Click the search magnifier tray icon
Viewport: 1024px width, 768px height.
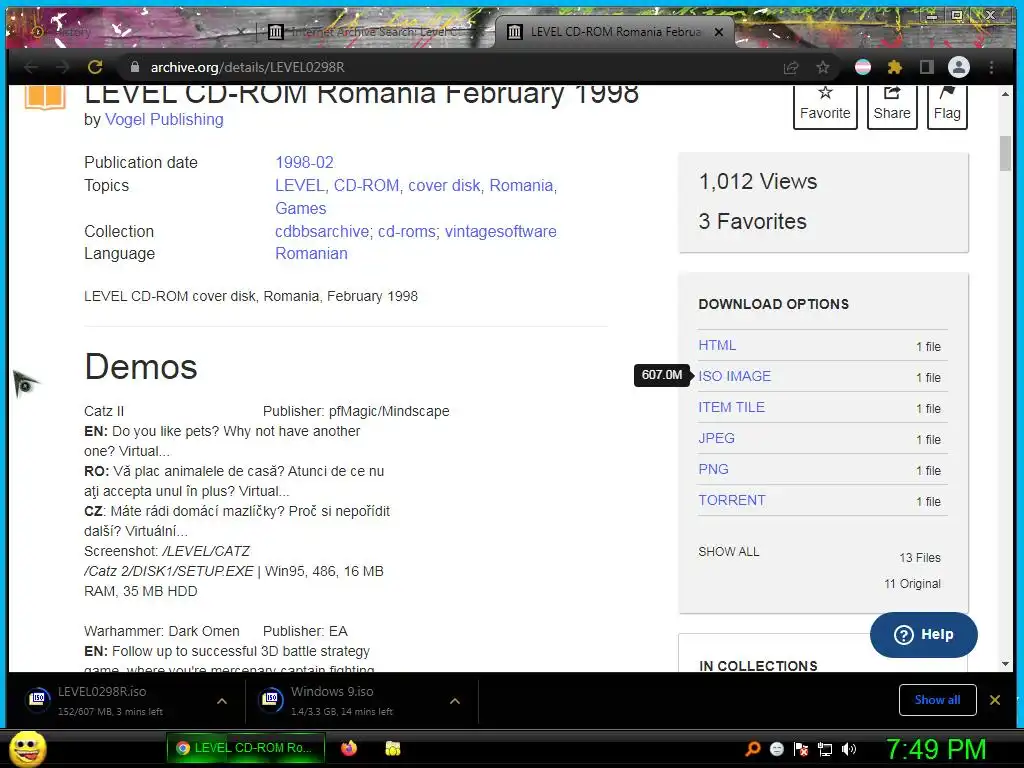tap(752, 749)
